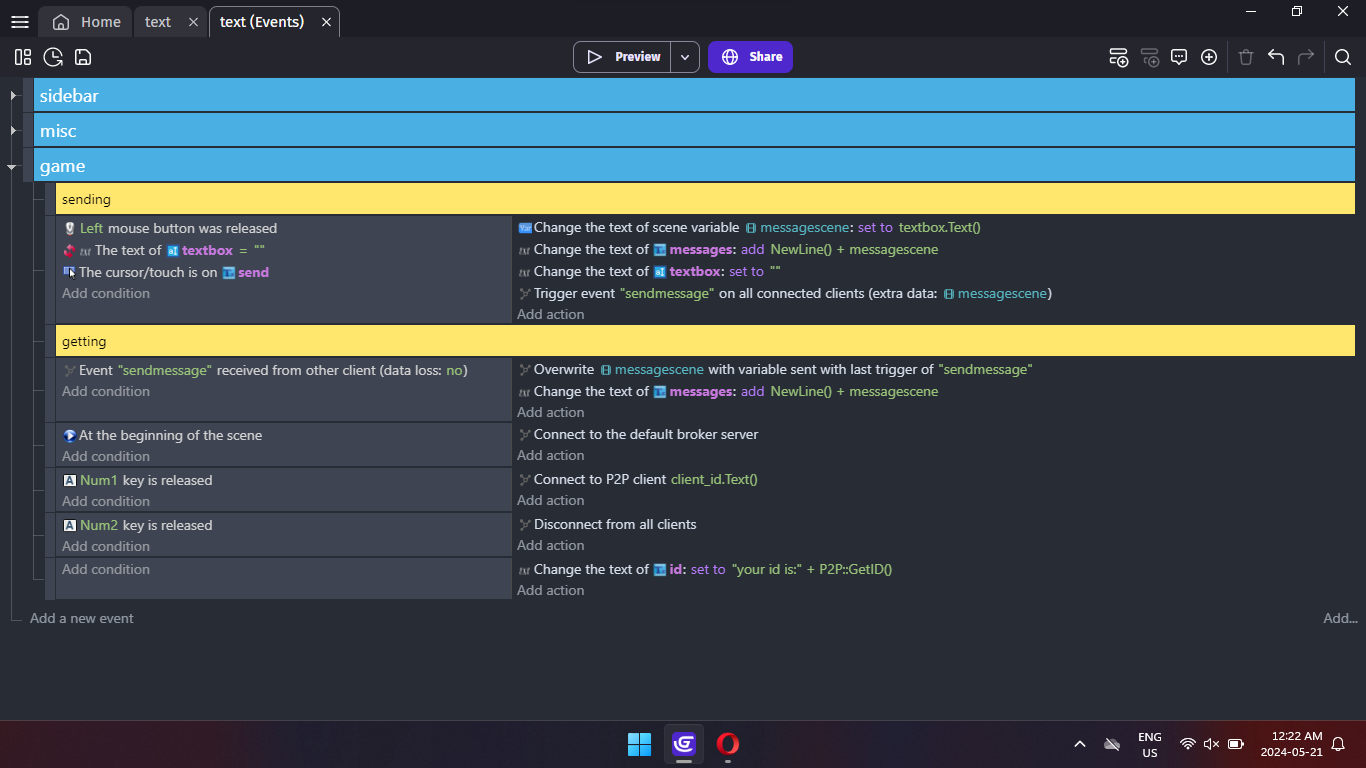This screenshot has width=1366, height=768.
Task: Open the project manager panel
Action: (23, 57)
